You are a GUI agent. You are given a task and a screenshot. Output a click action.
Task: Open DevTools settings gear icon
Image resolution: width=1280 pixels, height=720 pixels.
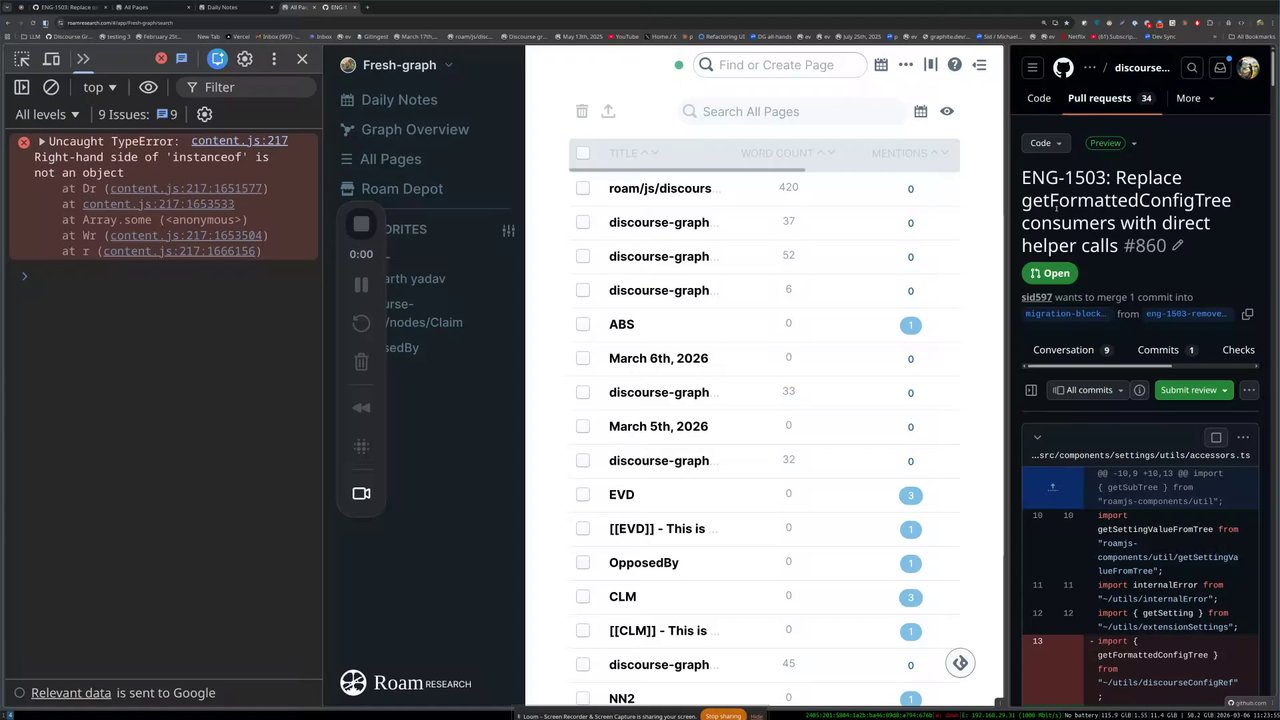(245, 59)
